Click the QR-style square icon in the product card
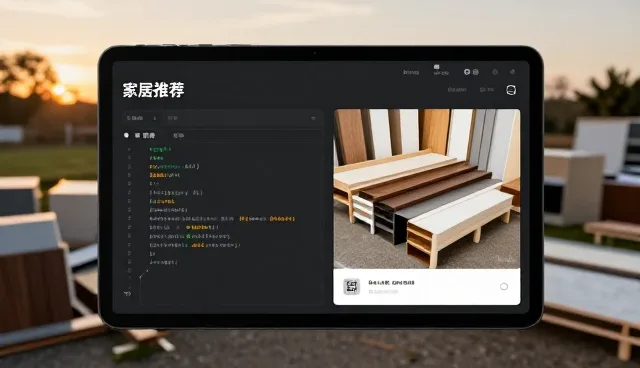The height and width of the screenshot is (368, 640). (x=351, y=286)
